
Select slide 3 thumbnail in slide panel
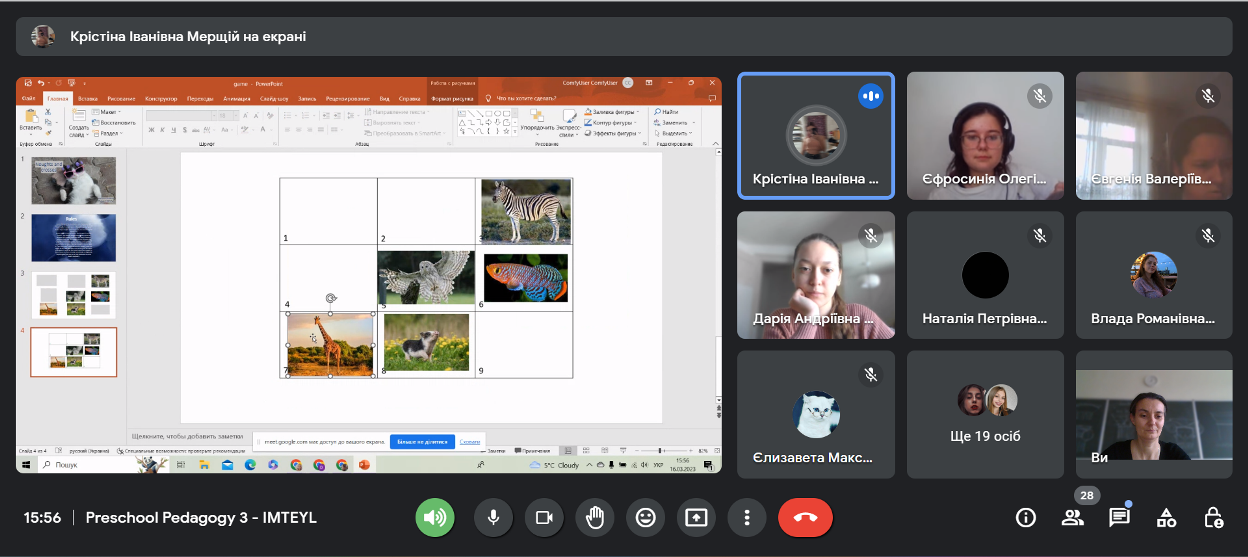[x=74, y=295]
